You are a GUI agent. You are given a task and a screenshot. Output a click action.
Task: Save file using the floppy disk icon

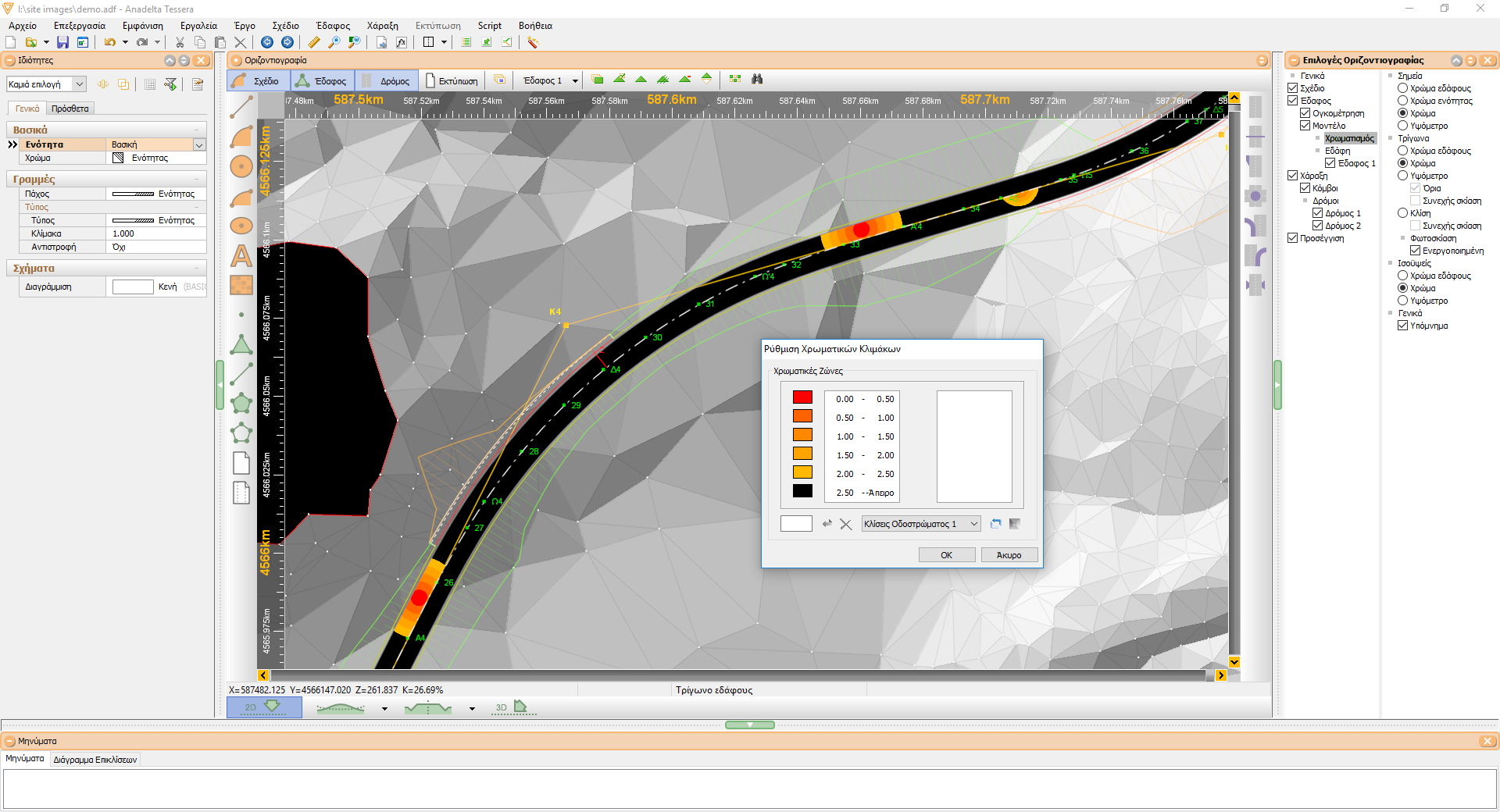click(x=62, y=42)
